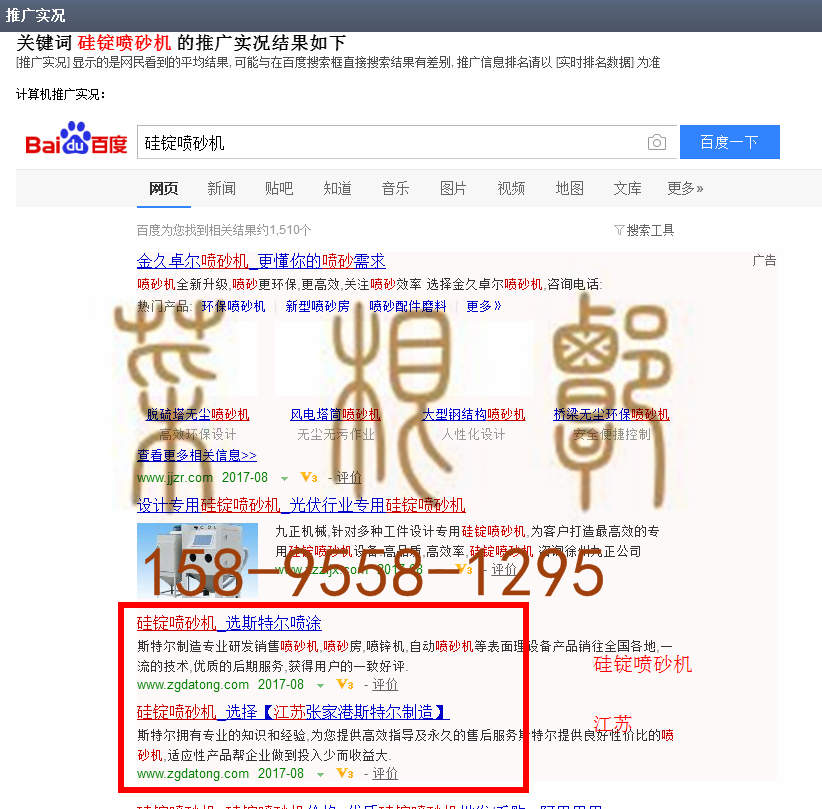Click V3 badge of first www.zgdatong.com result
This screenshot has height=809, width=822.
coord(345,685)
